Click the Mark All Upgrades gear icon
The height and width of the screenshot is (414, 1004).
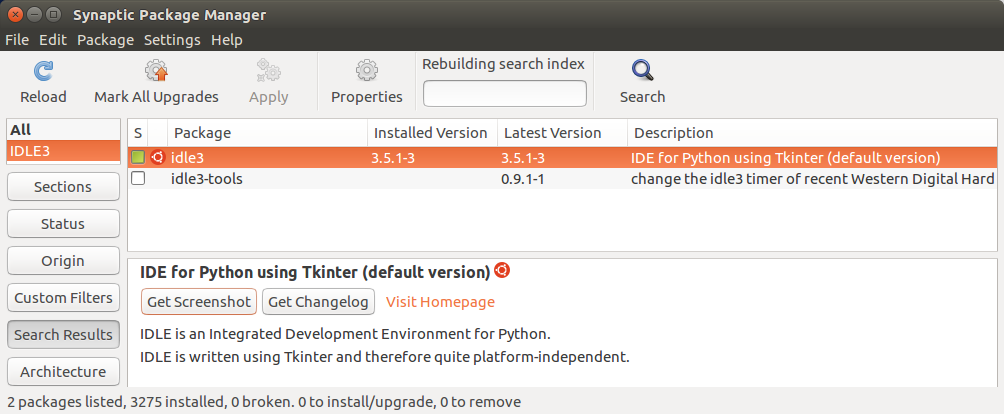(156, 71)
